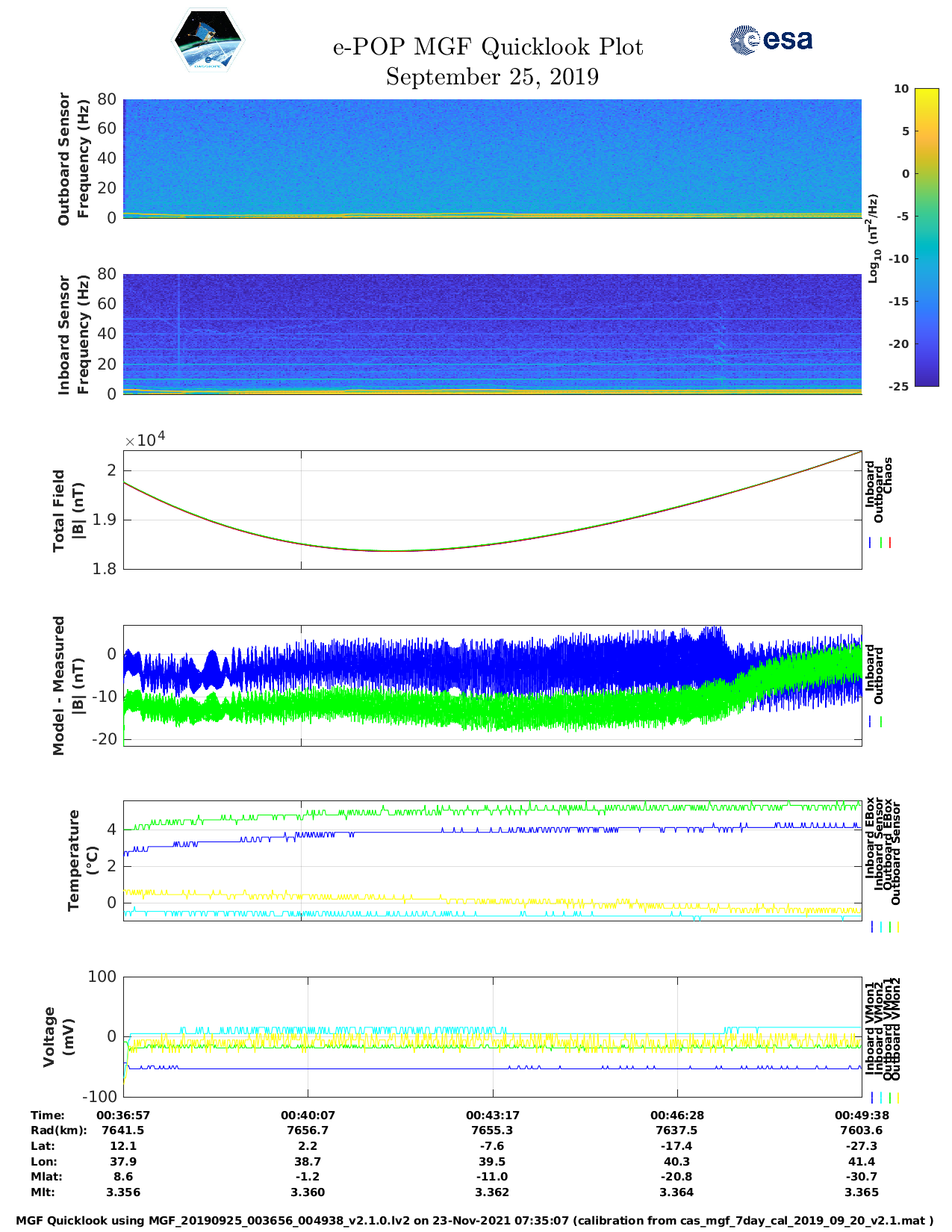This screenshot has width=952, height=1232.
Task: Click the ESA logo
Action: (771, 40)
